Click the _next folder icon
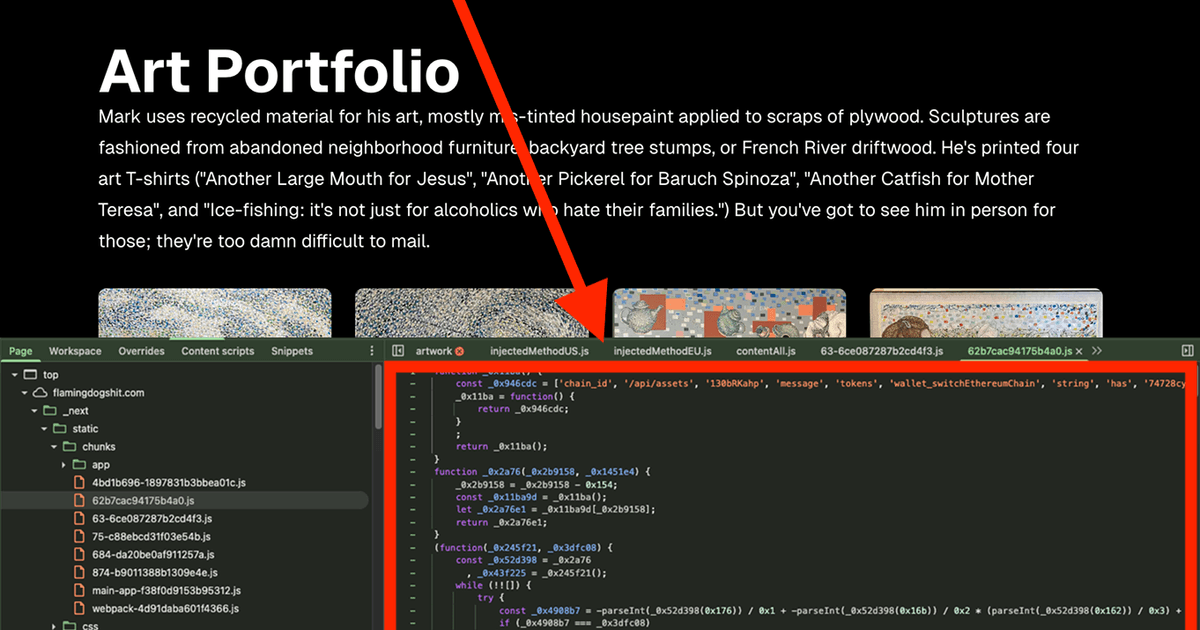1200x630 pixels. [x=50, y=410]
